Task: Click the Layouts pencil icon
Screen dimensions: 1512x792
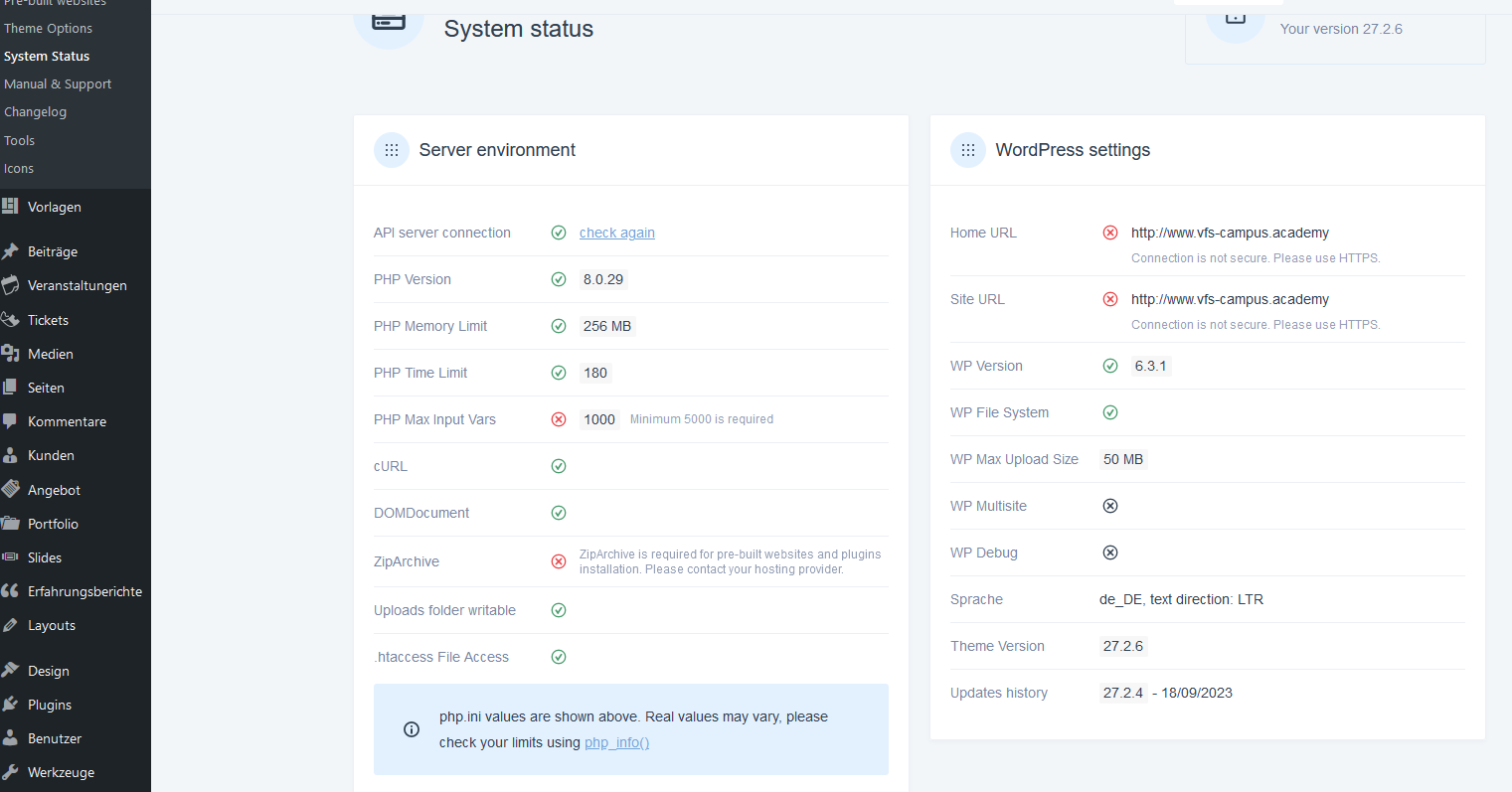Action: 10,625
